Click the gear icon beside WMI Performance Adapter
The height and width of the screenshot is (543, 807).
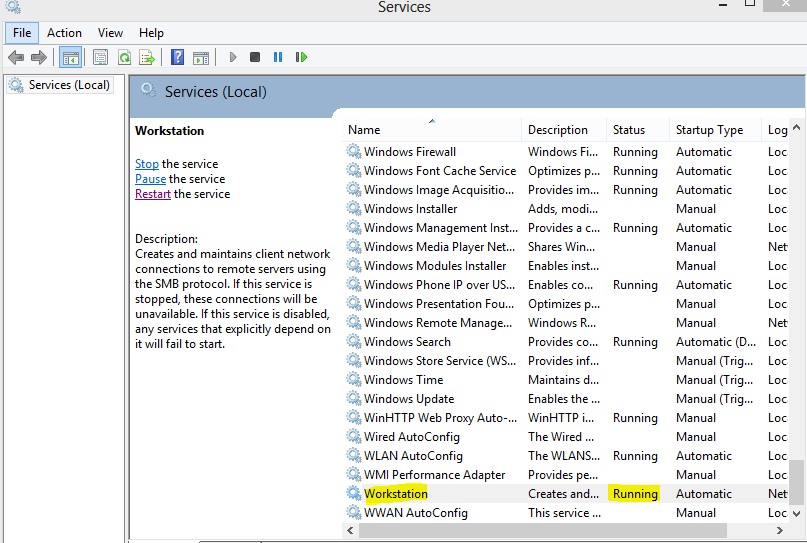tap(354, 474)
